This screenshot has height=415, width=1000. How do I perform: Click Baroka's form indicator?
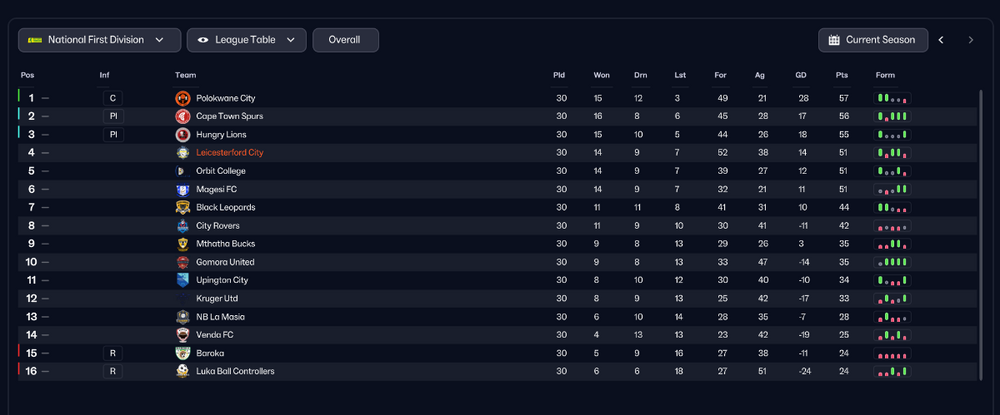(892, 353)
